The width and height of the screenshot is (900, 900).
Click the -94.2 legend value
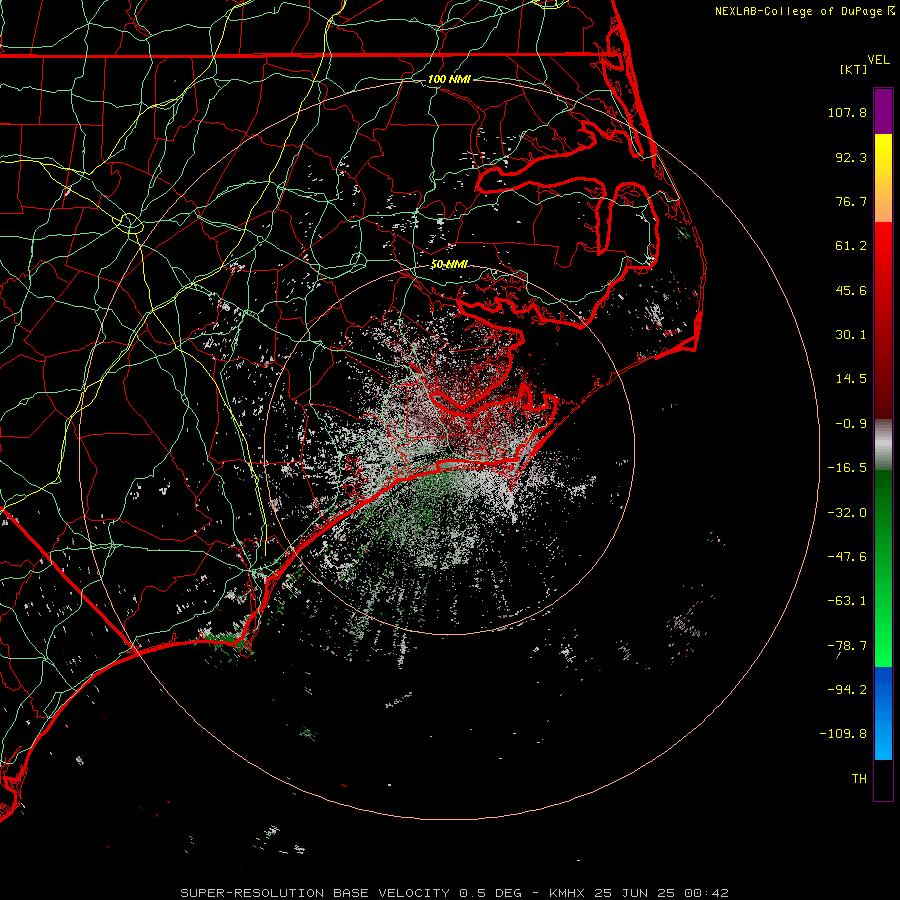847,690
